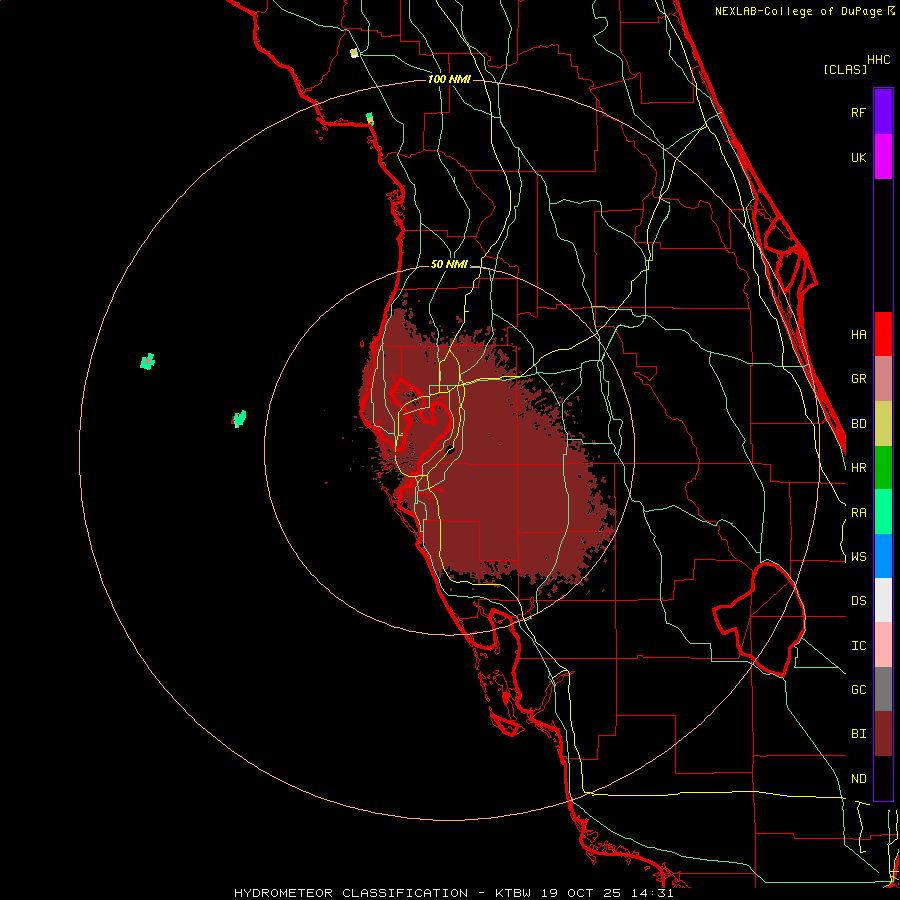The width and height of the screenshot is (900, 900).
Task: Select the gray GC legend swatch
Action: pyautogui.click(x=883, y=689)
